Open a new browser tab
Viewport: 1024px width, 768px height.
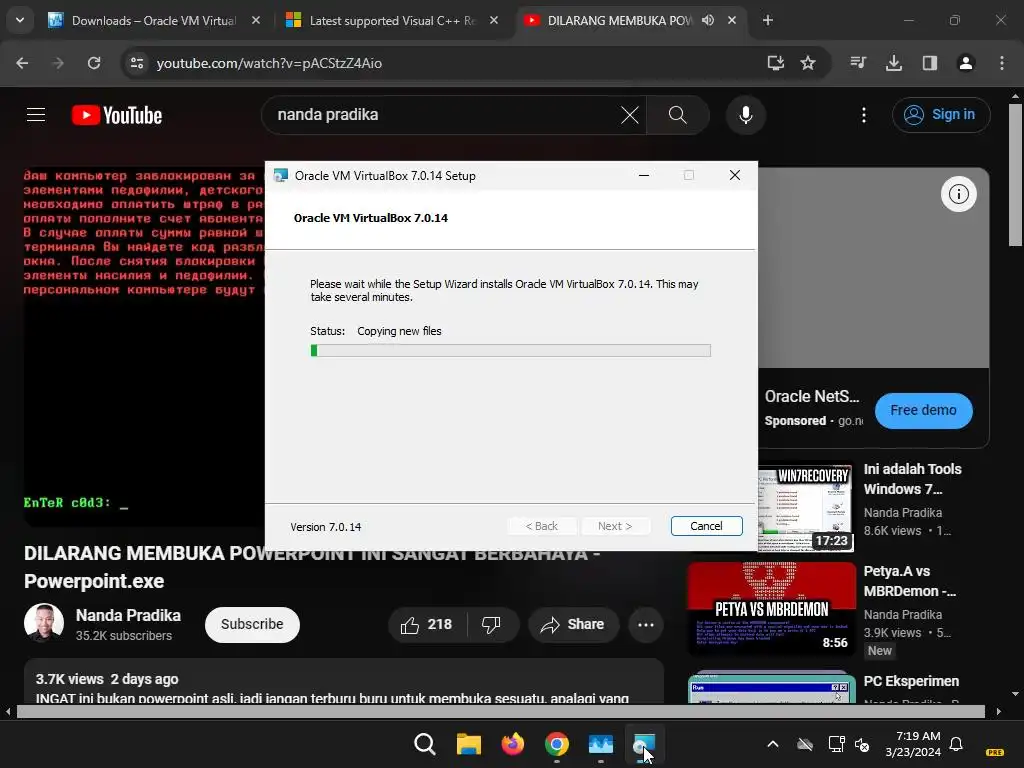point(768,20)
